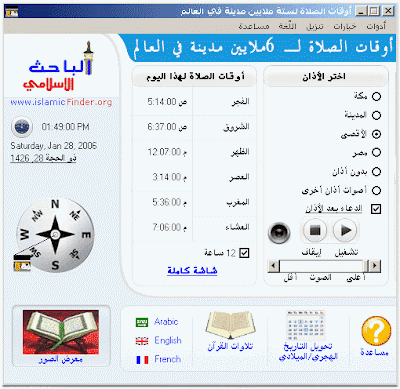Select other adhan sounds (أصوات أذان أخرى)
The height and width of the screenshot is (389, 400).
(376, 190)
